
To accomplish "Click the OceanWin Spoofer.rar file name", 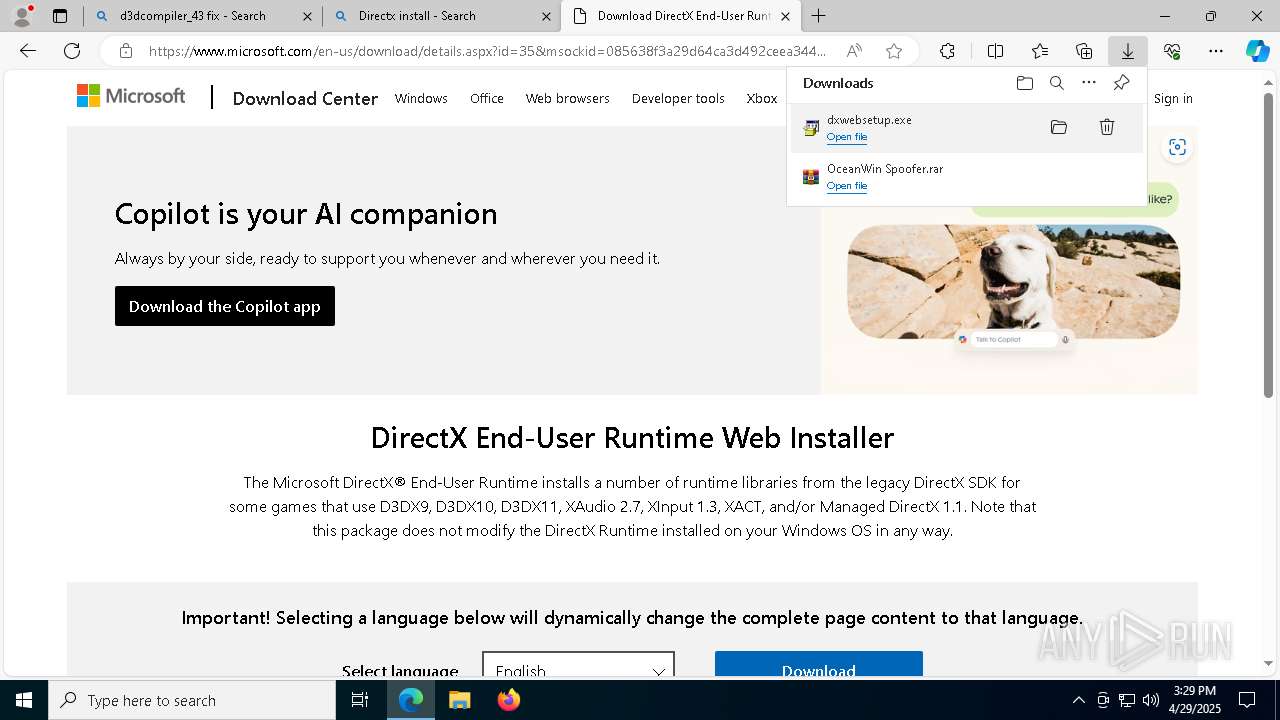I will pos(885,169).
